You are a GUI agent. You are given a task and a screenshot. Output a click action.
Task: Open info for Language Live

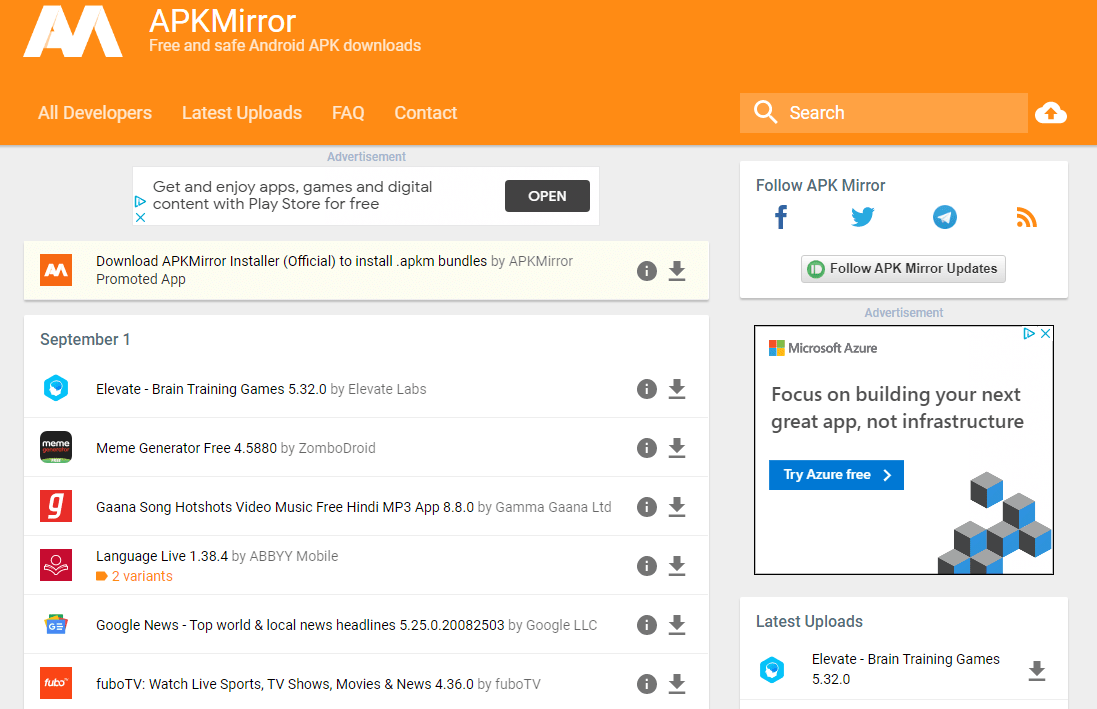tap(646, 565)
